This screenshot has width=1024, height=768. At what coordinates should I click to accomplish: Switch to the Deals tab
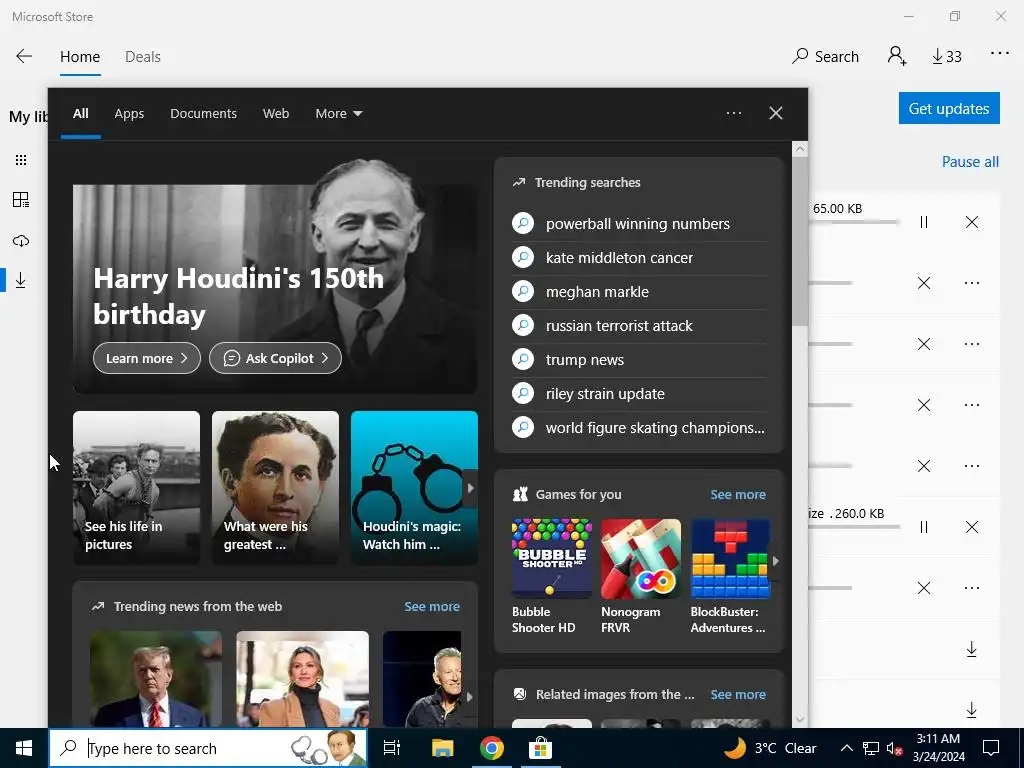[143, 57]
